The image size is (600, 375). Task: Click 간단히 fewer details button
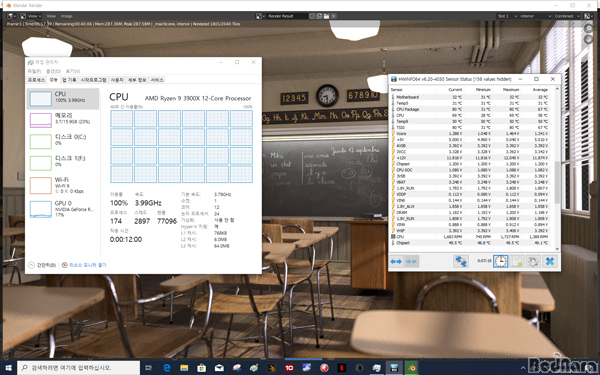click(42, 265)
